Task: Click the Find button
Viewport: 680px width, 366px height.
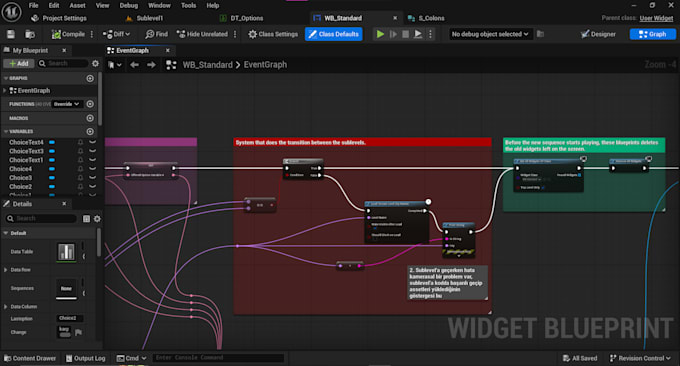Action: click(157, 34)
